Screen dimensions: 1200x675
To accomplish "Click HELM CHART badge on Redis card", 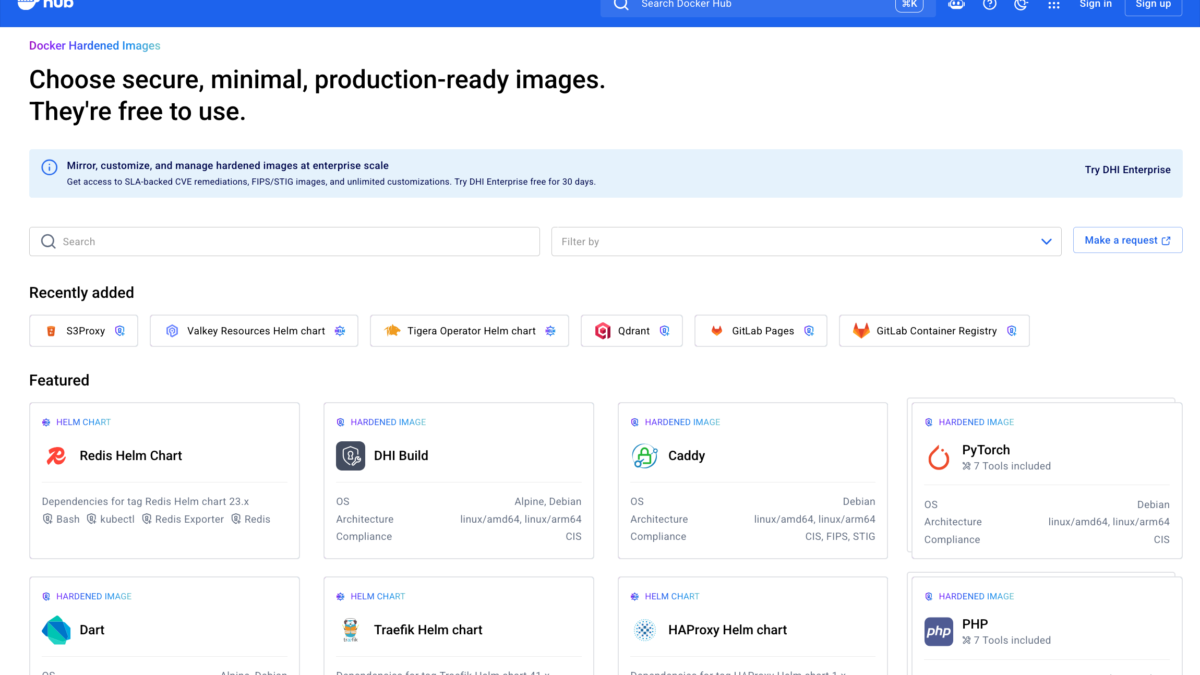I will click(x=76, y=422).
